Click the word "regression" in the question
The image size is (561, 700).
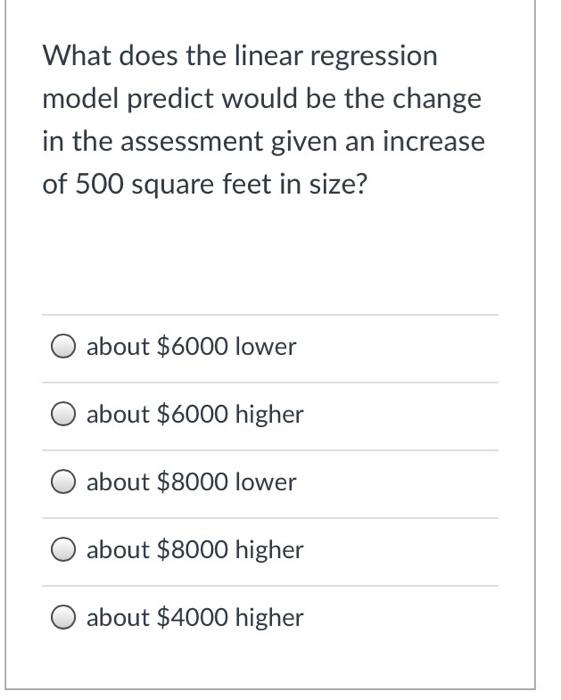point(374,58)
